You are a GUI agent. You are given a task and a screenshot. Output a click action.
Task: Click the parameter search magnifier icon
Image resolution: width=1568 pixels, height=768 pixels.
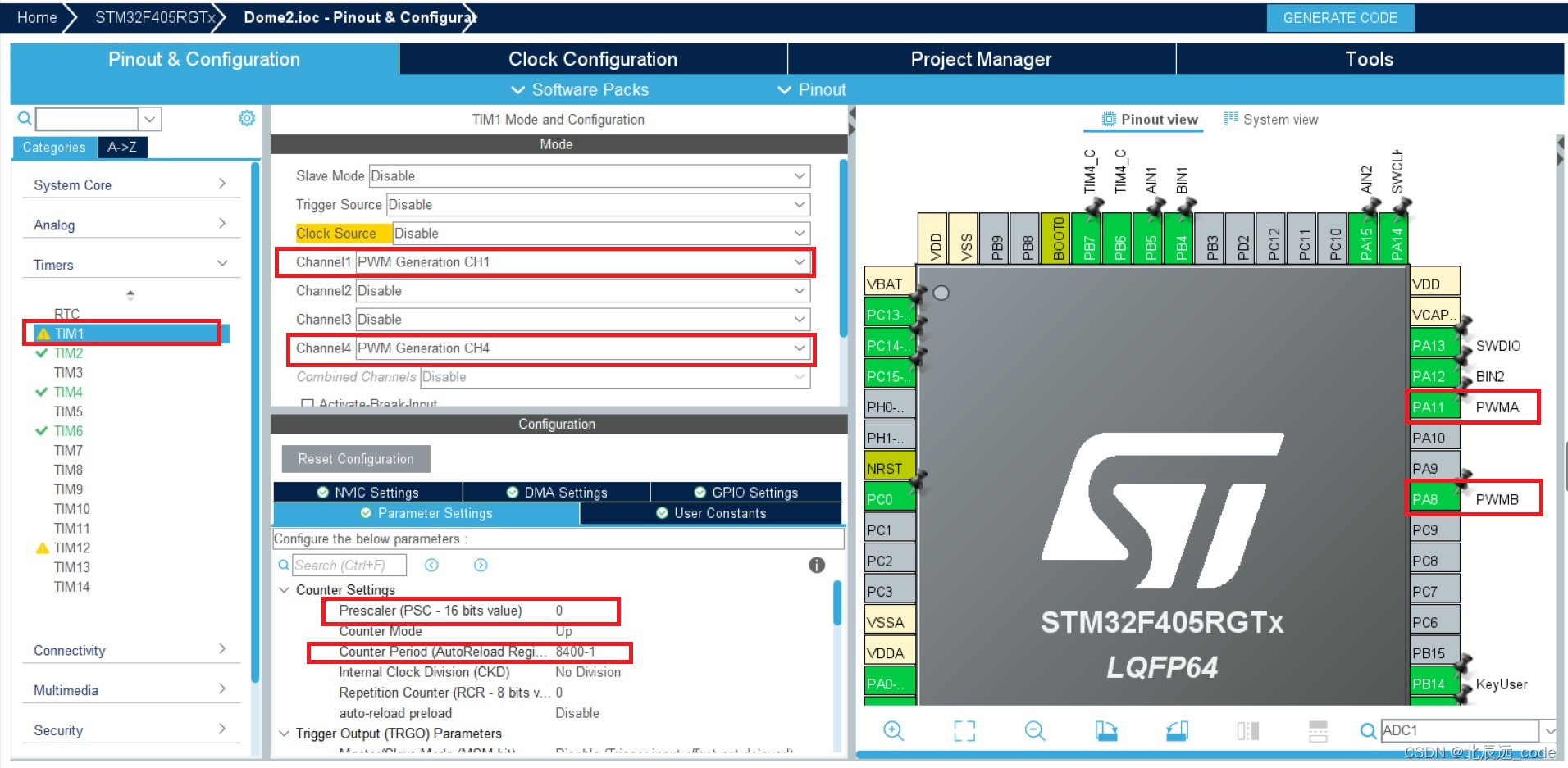(284, 565)
